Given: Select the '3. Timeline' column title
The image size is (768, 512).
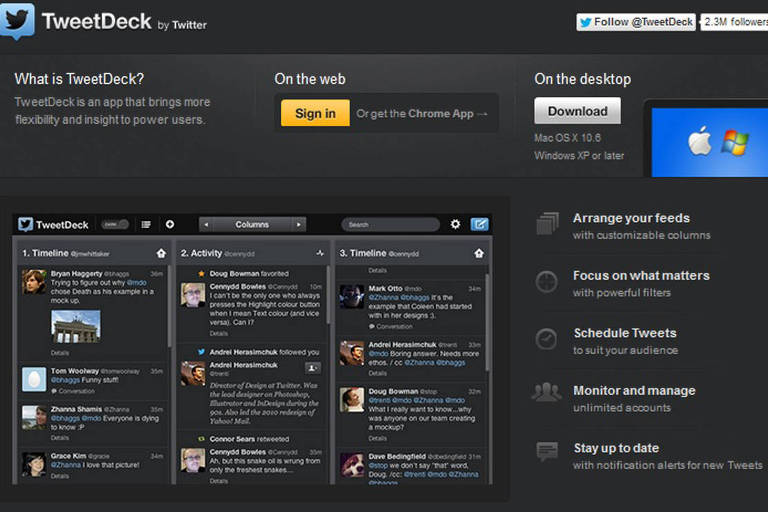Looking at the screenshot, I should pyautogui.click(x=363, y=253).
